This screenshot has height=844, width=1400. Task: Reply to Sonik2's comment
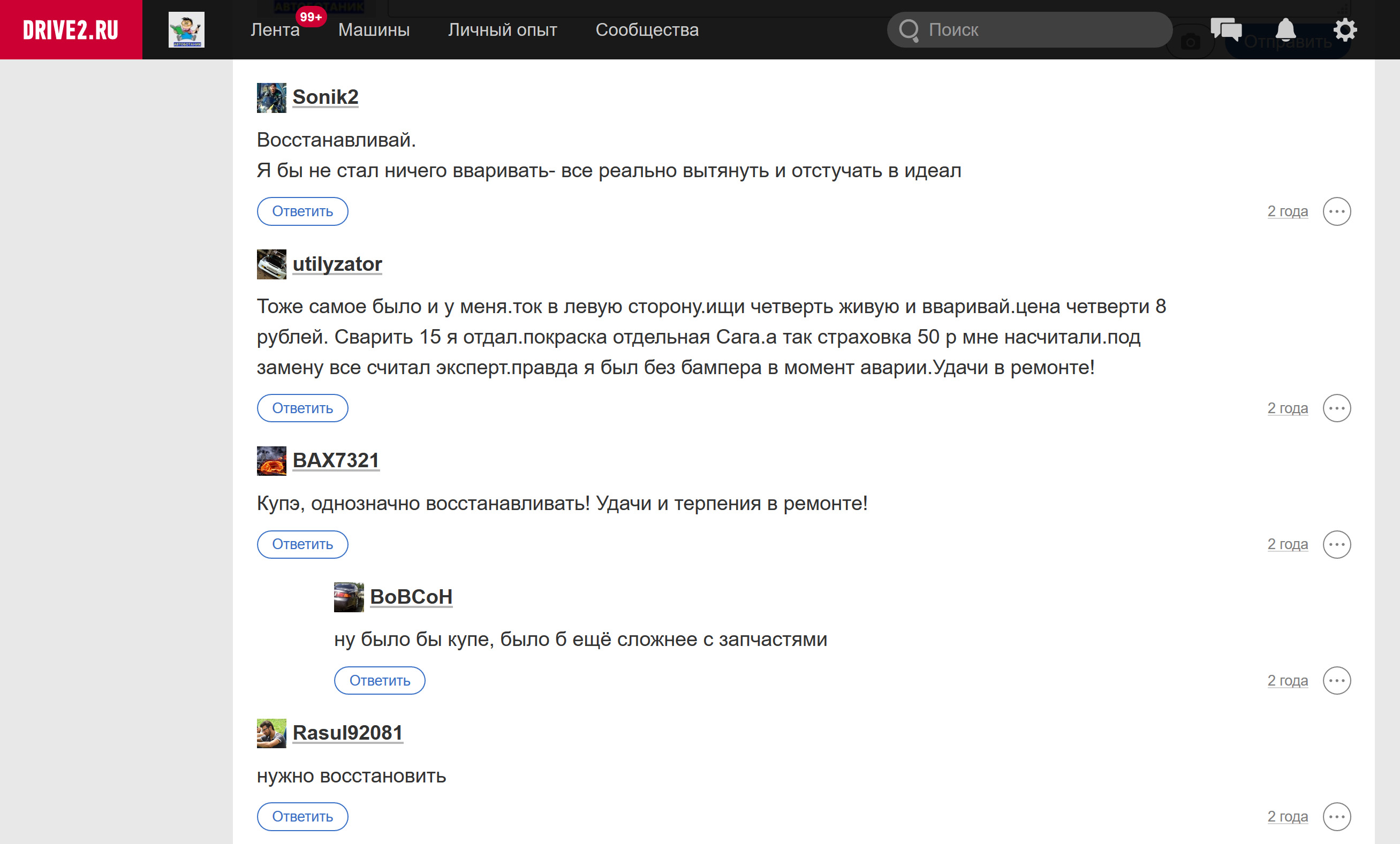click(302, 211)
